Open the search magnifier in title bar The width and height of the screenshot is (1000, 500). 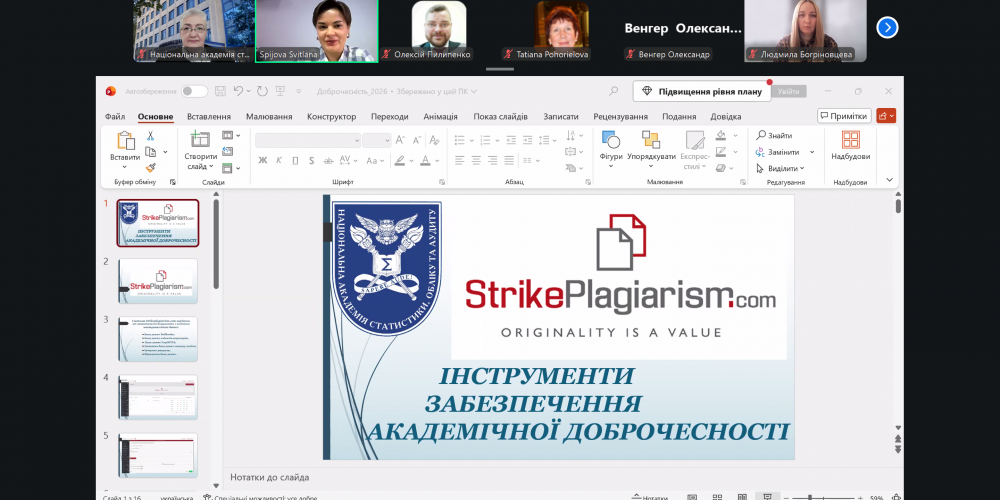(614, 91)
